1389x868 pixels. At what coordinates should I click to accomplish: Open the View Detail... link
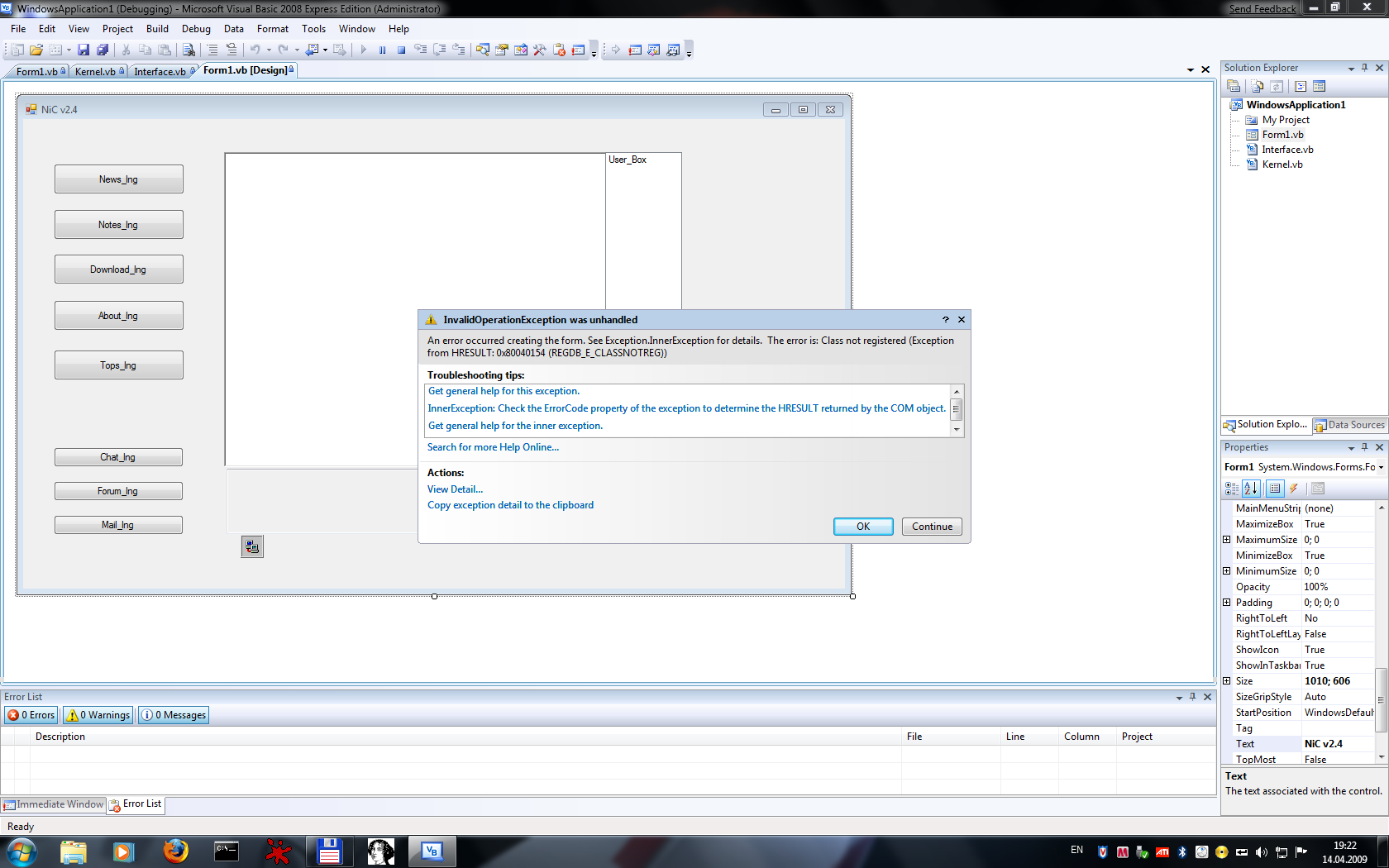[455, 489]
